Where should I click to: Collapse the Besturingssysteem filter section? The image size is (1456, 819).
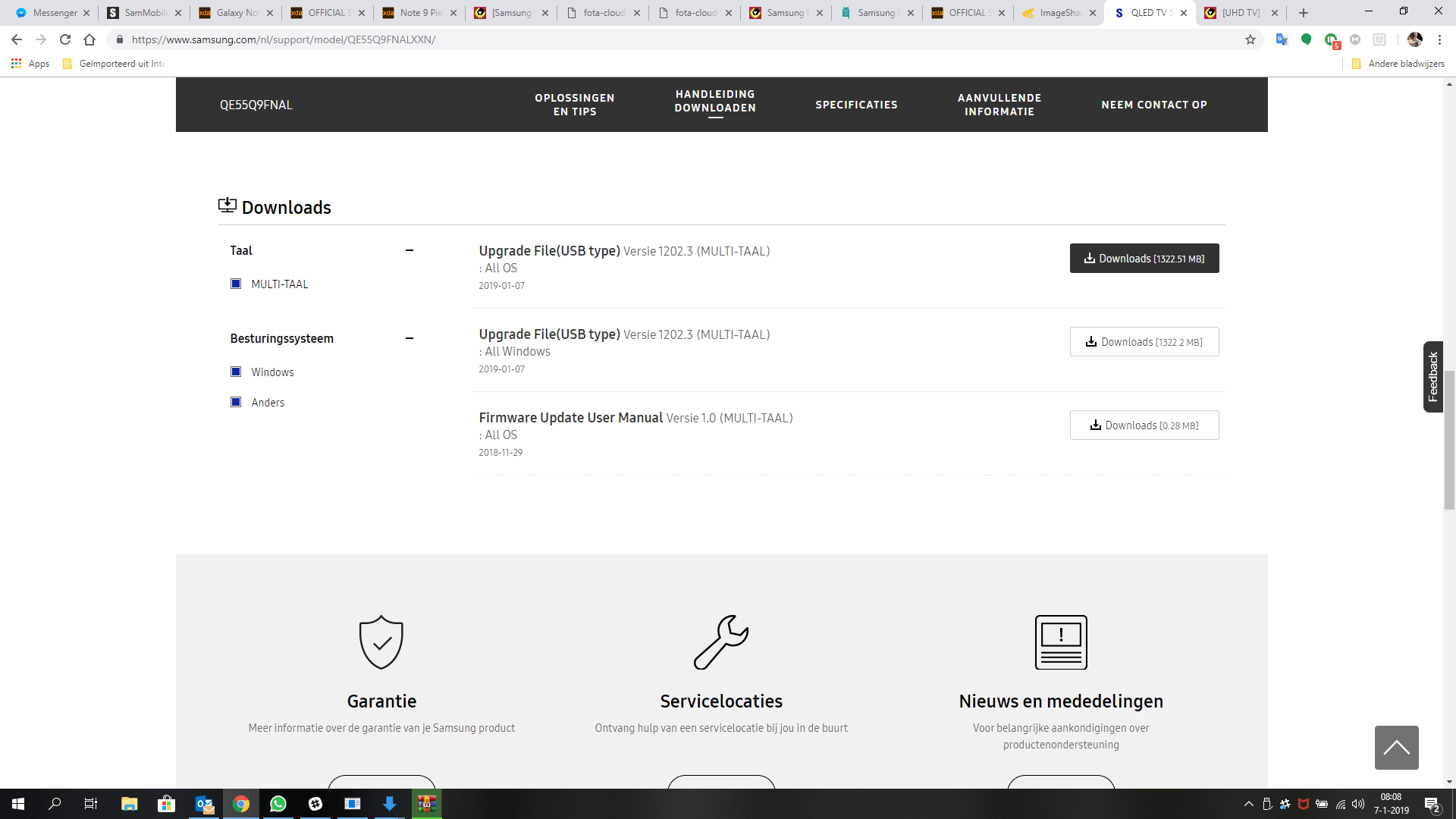409,338
